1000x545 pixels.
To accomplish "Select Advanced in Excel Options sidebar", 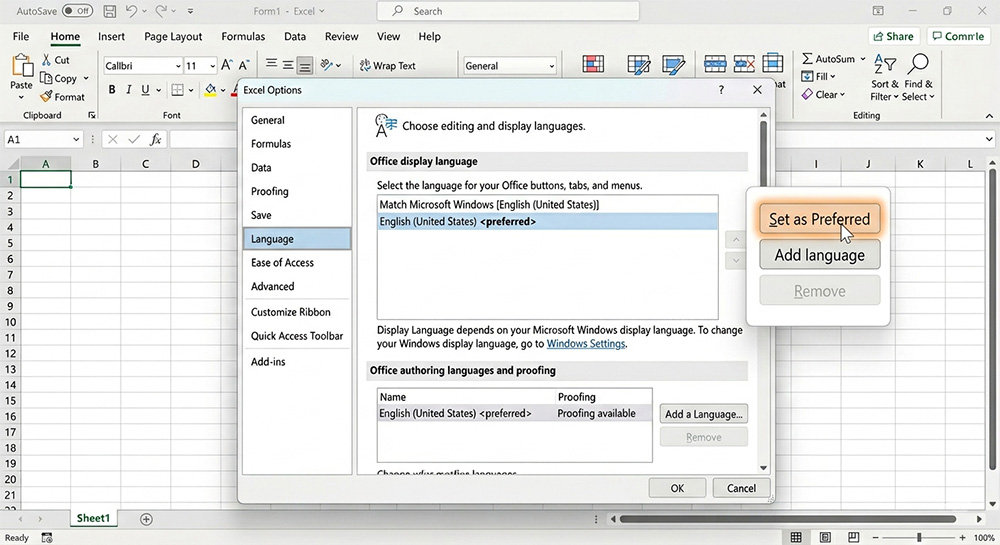I will click(297, 286).
